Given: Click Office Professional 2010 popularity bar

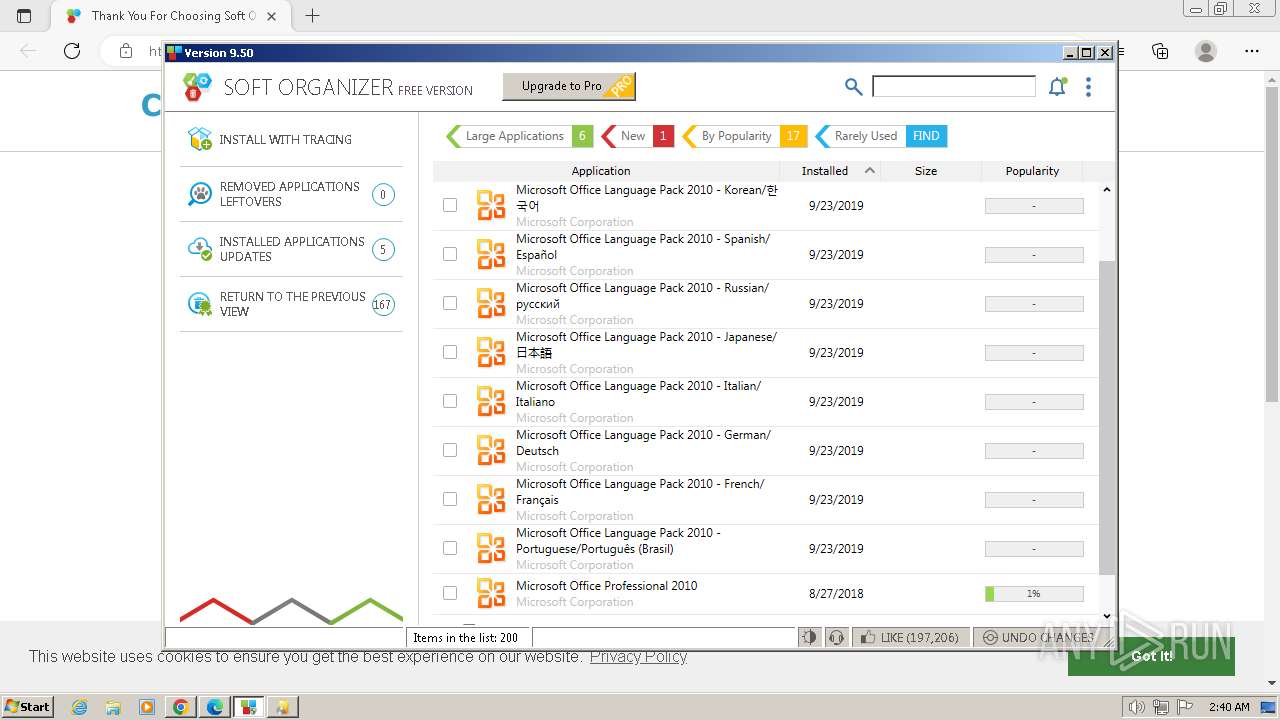Looking at the screenshot, I should 1034,593.
